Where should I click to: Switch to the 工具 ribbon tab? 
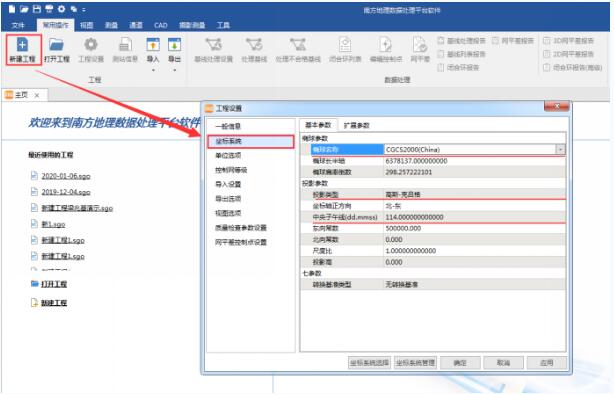tap(223, 25)
